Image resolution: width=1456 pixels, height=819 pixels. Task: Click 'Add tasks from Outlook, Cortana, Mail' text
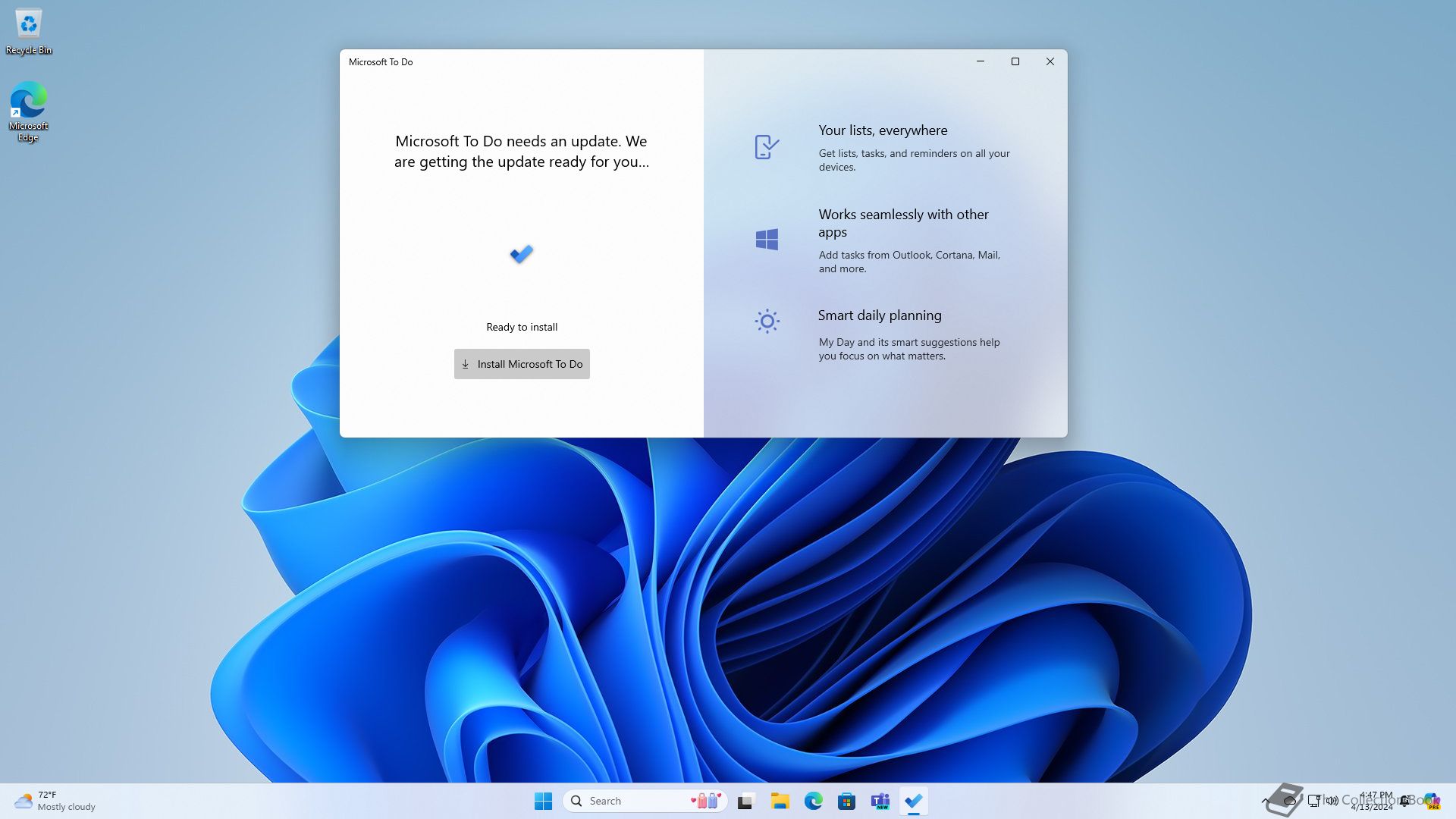tap(909, 262)
